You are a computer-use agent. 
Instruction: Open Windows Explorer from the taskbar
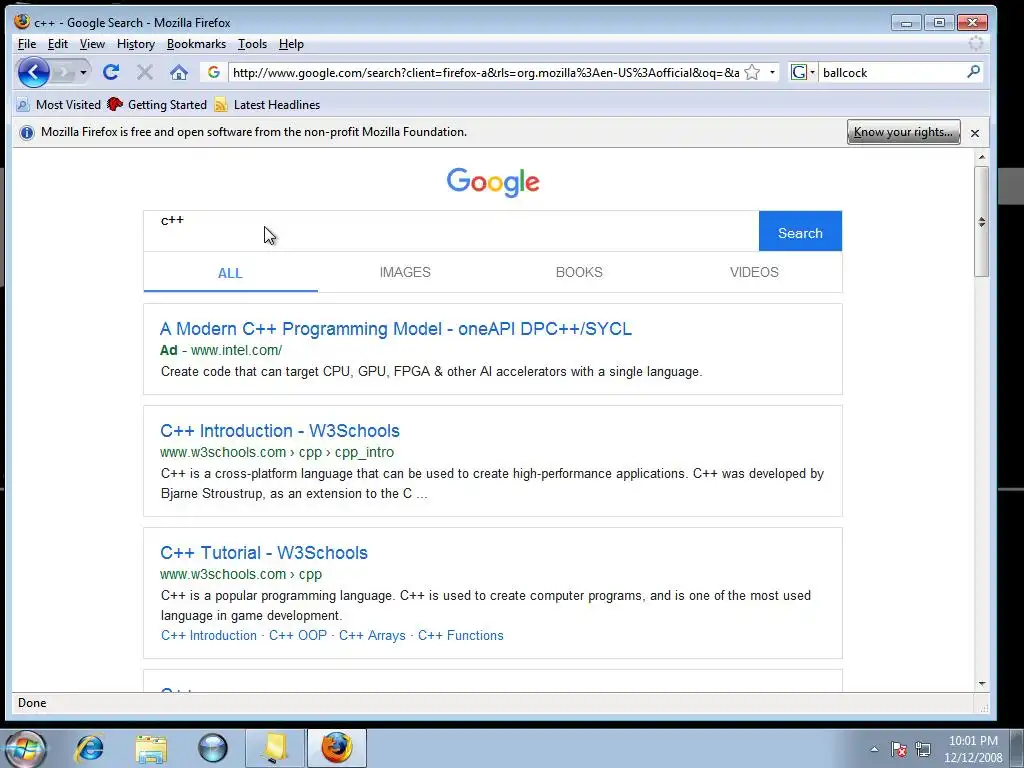click(151, 748)
